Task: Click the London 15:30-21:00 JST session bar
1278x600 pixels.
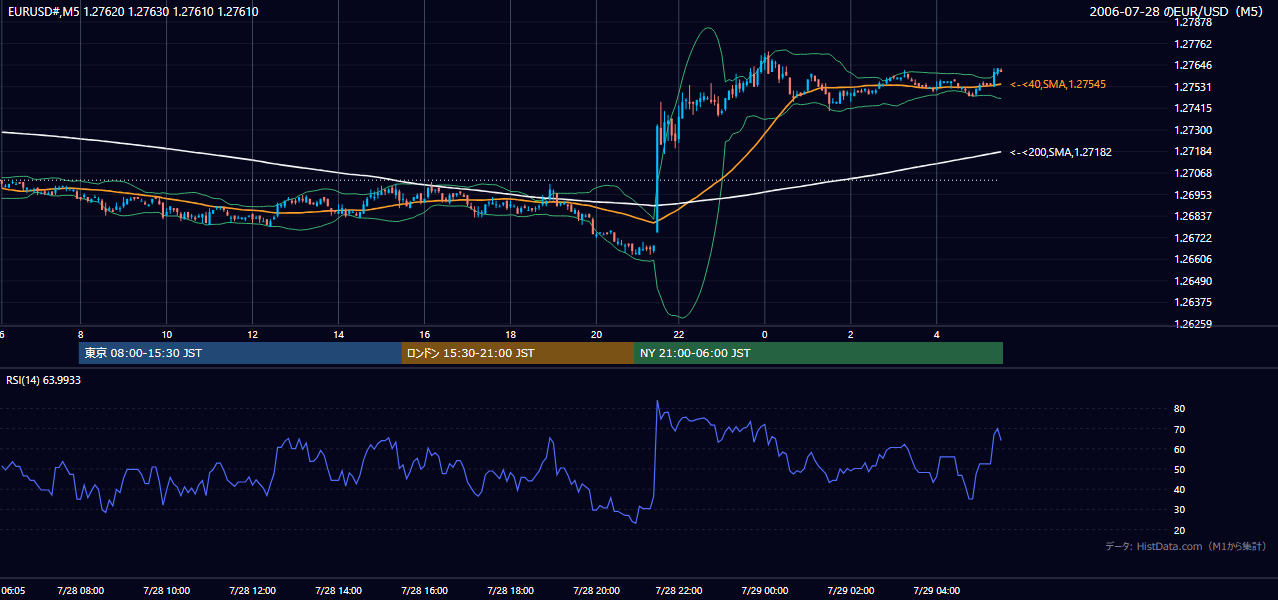Action: pos(517,353)
